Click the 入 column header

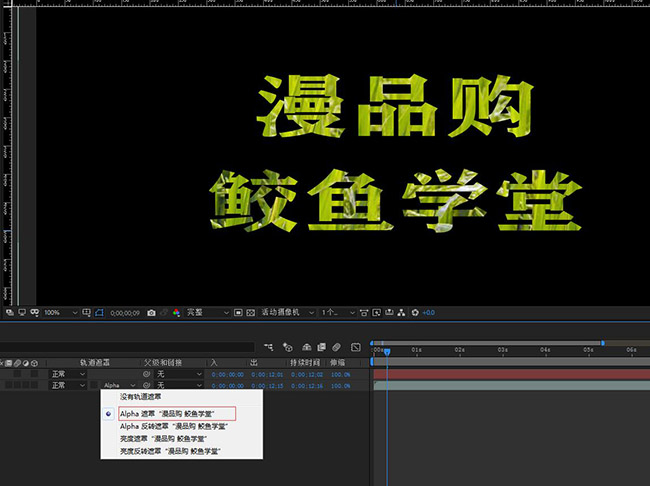(214, 363)
